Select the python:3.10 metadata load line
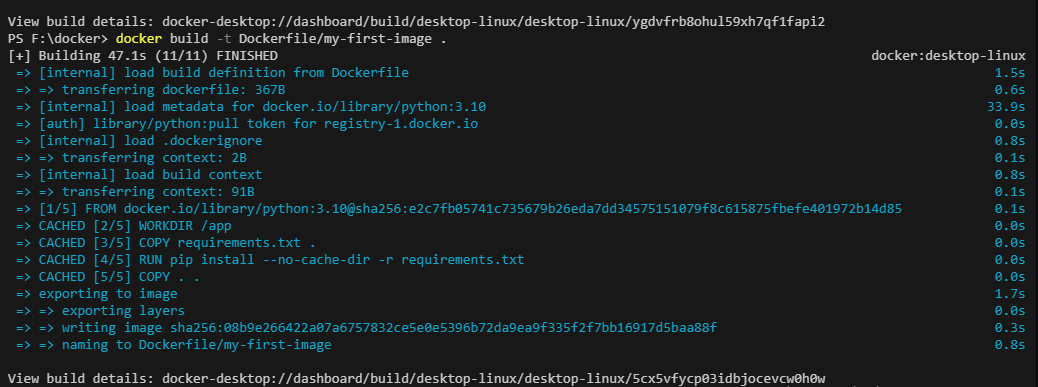 (255, 107)
